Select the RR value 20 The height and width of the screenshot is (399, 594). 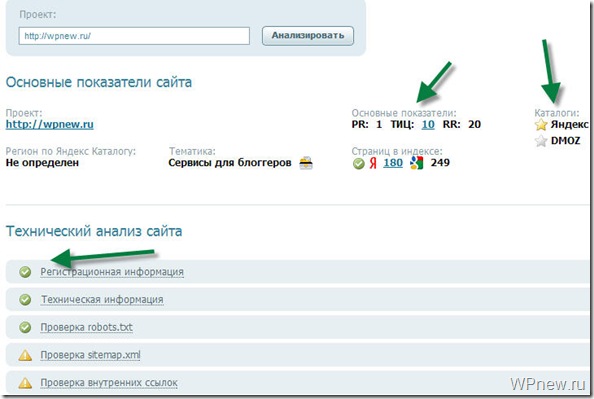tap(474, 124)
